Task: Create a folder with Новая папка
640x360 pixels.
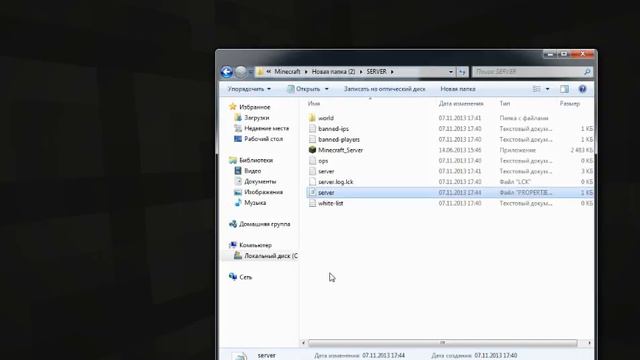Action: (x=458, y=89)
